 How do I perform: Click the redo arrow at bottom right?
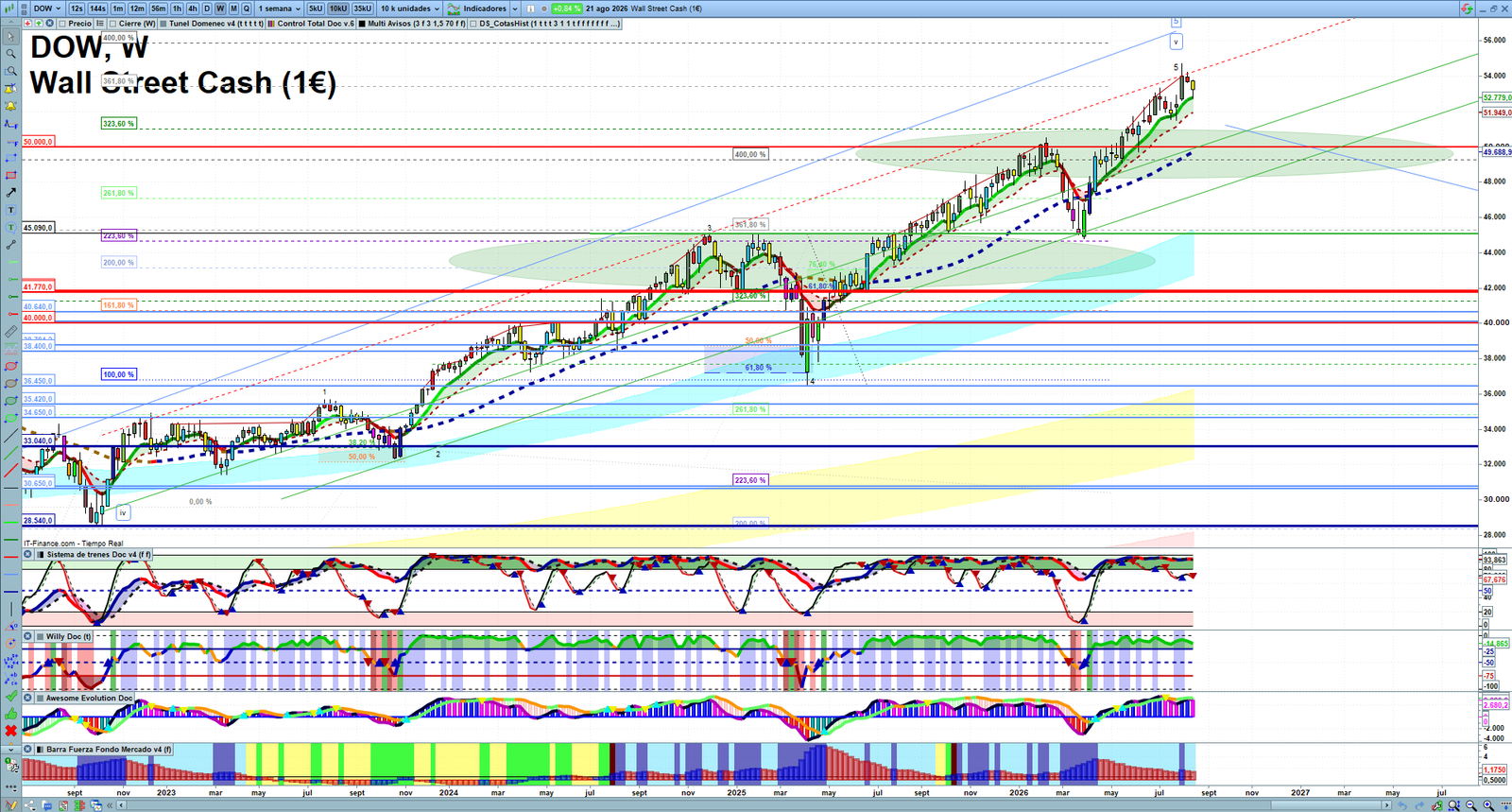coord(1419,805)
